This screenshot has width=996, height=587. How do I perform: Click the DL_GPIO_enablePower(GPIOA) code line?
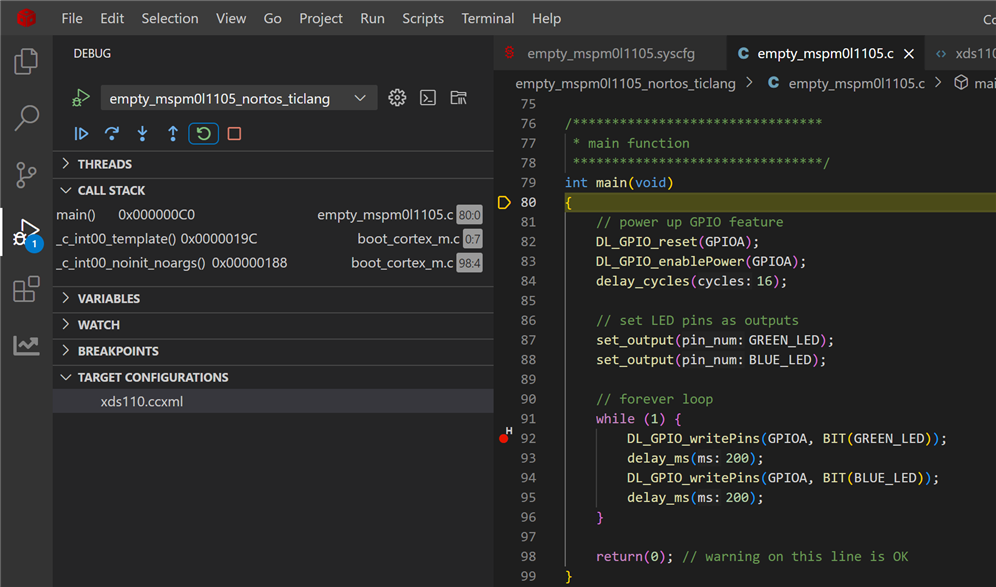(701, 262)
